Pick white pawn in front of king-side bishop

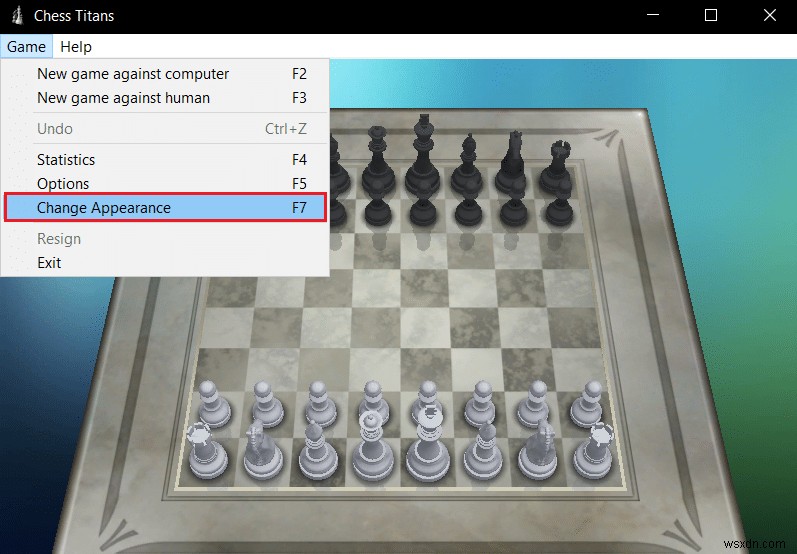point(480,405)
